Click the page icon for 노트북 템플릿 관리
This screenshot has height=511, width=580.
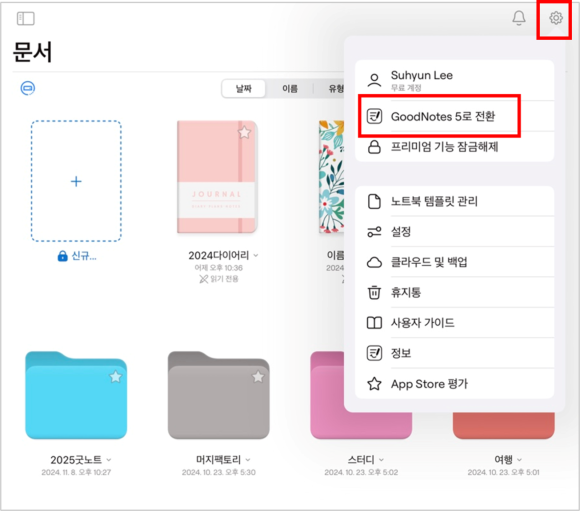[374, 201]
